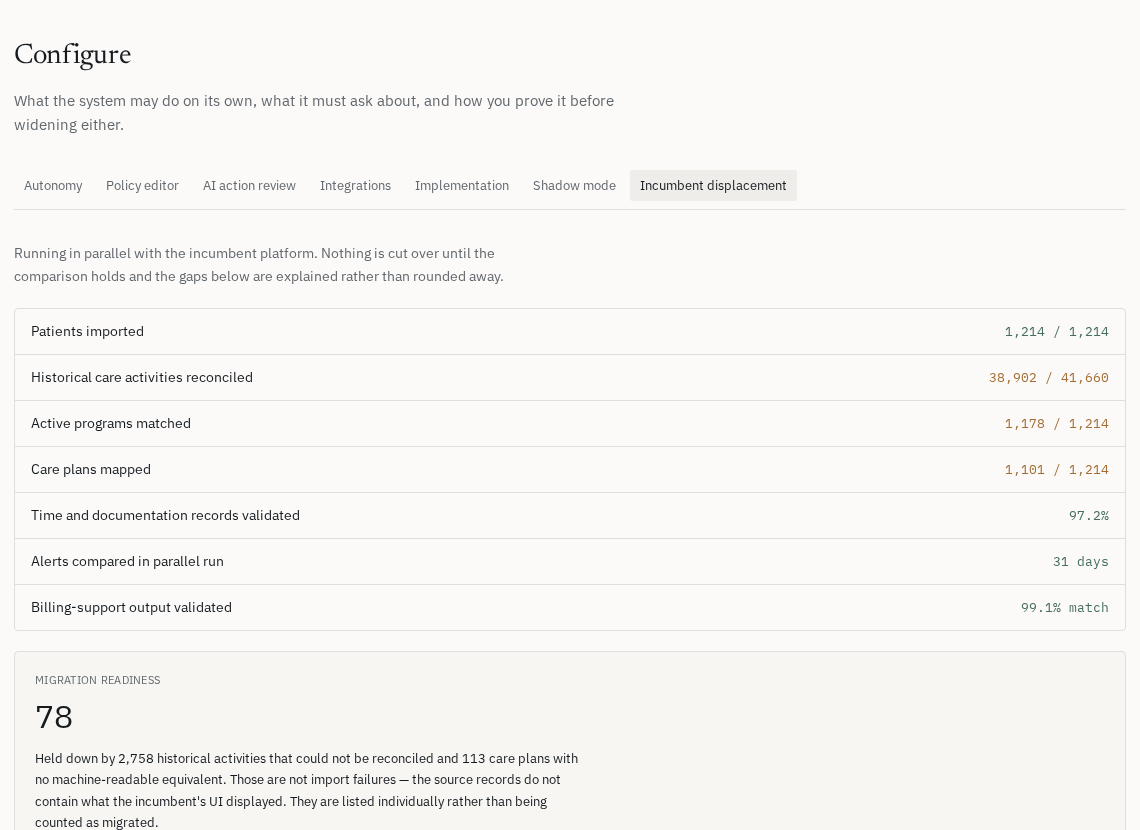Viewport: 1140px width, 830px height.
Task: Open the AI action review tab
Action: click(x=249, y=185)
